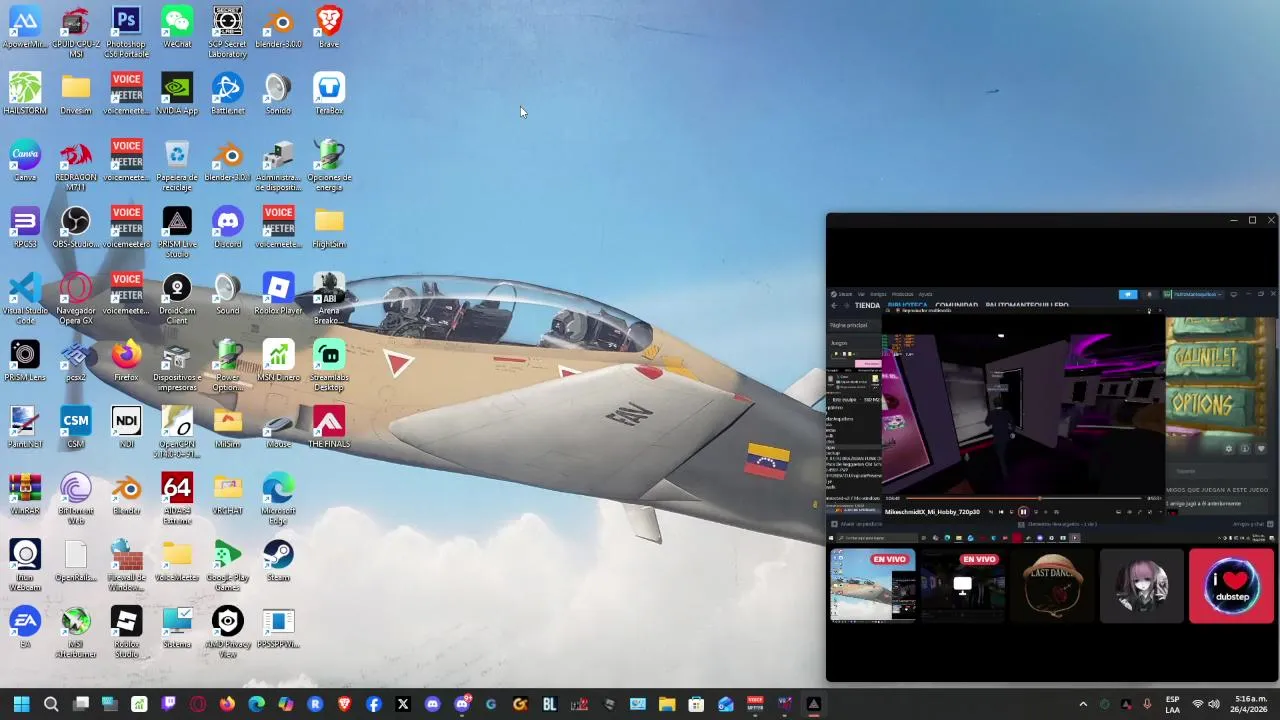Viewport: 1280px width, 720px height.
Task: Open the Discord desktop shortcut
Action: pyautogui.click(x=227, y=228)
